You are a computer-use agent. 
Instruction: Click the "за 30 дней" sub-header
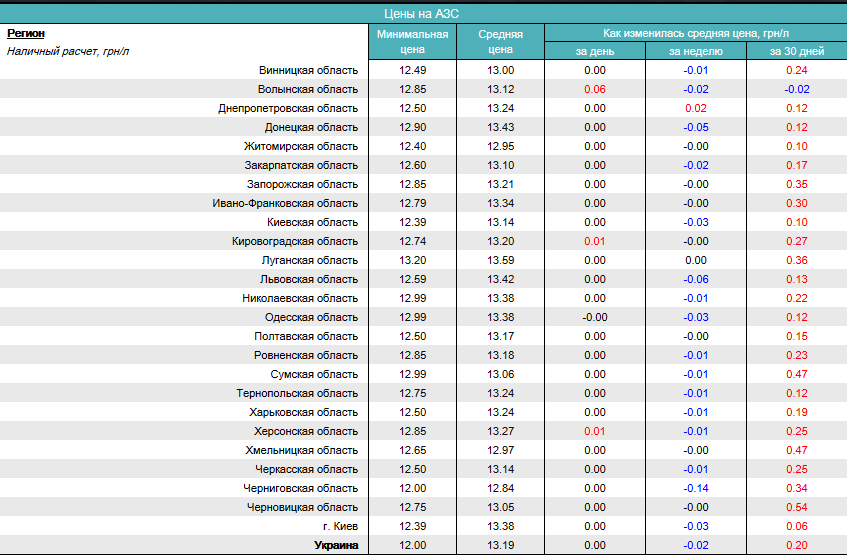pyautogui.click(x=796, y=51)
